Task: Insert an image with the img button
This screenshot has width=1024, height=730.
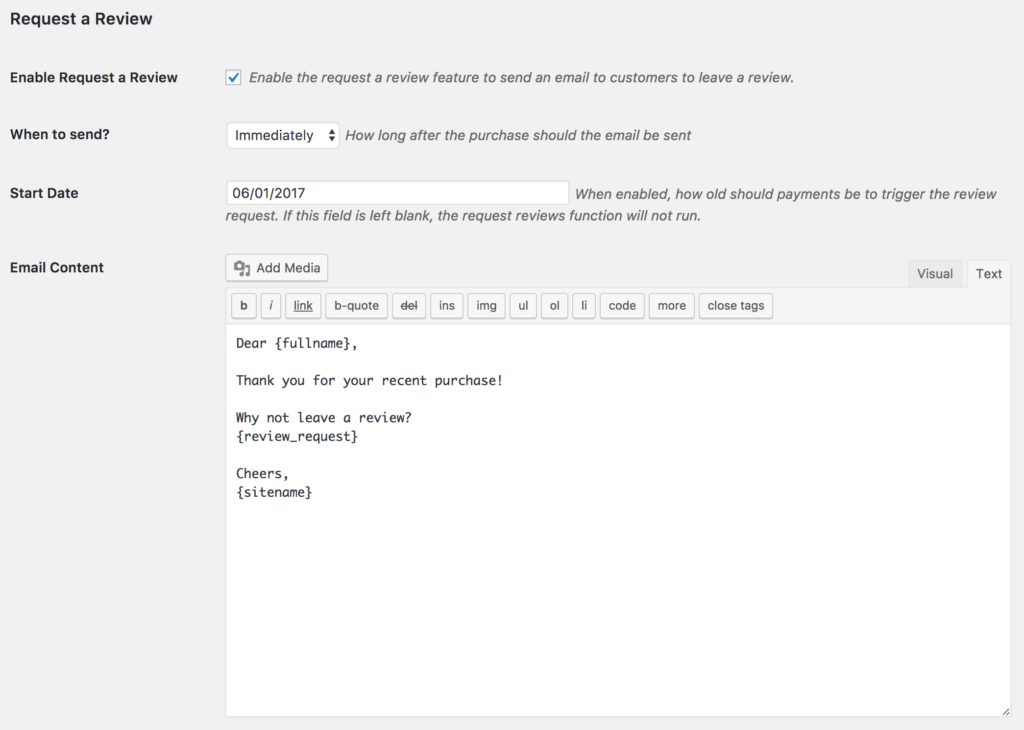Action: [486, 306]
